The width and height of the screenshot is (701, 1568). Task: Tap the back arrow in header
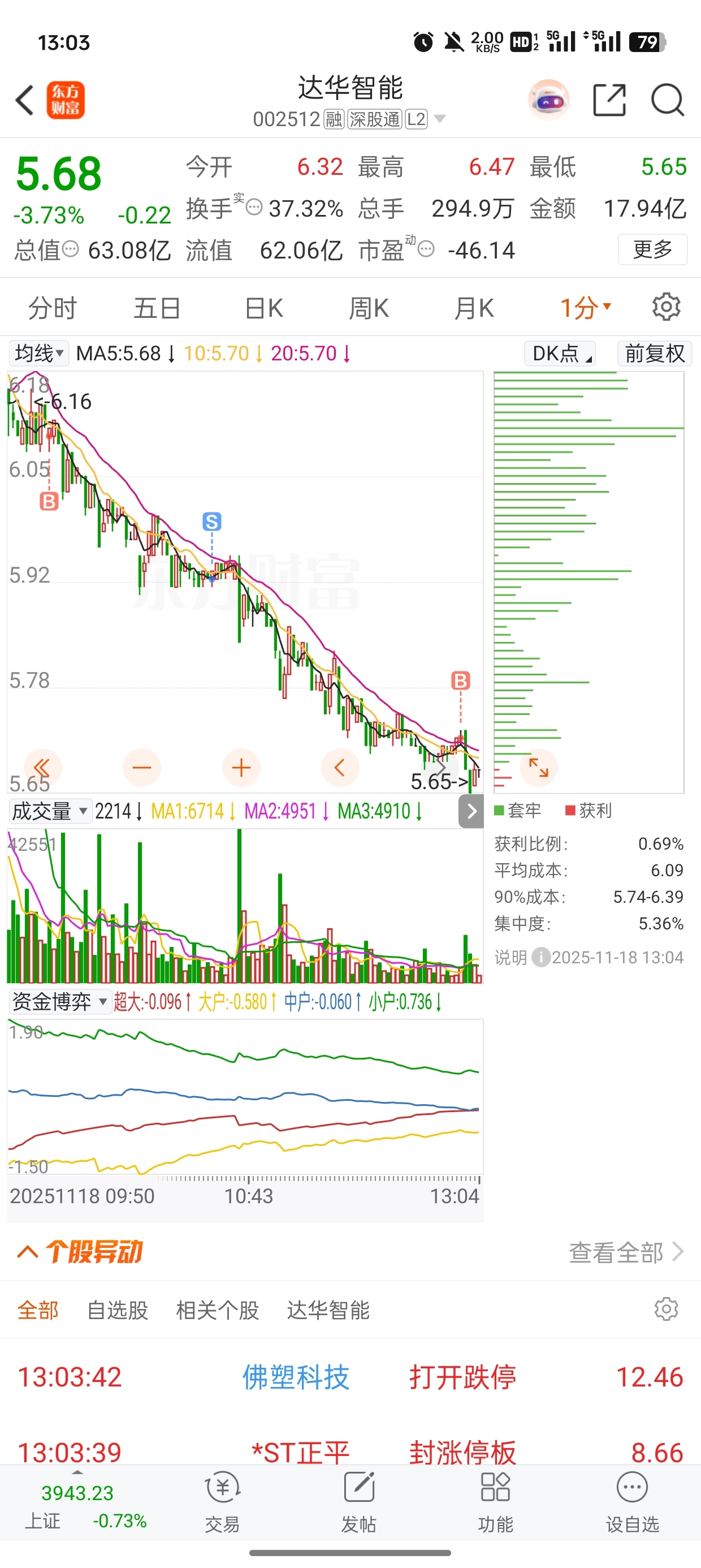[25, 101]
